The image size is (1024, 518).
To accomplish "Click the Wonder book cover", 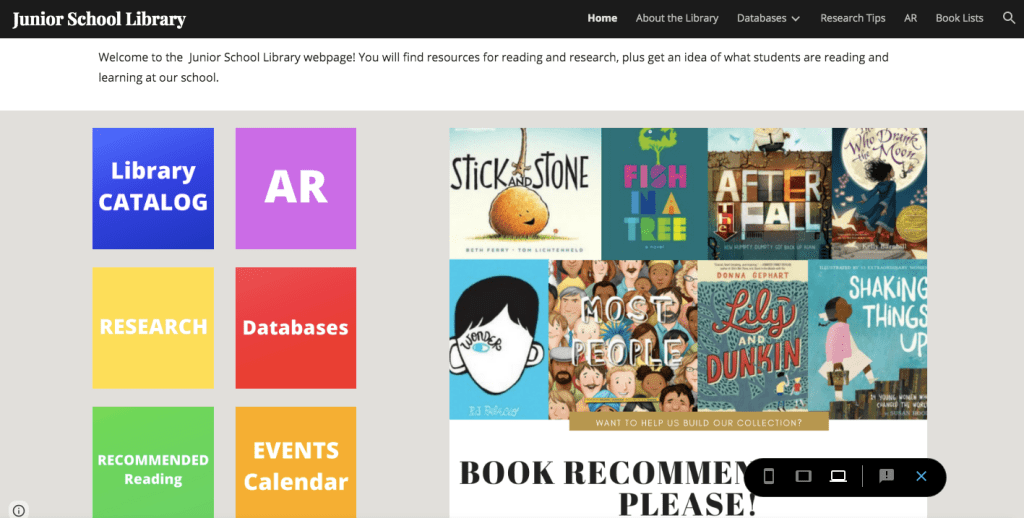I will [498, 339].
